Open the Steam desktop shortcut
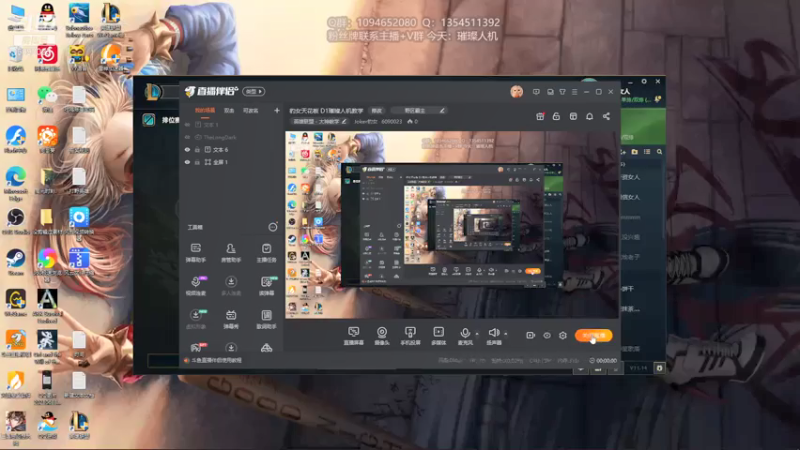Screen dimensions: 800x450 (15, 261)
